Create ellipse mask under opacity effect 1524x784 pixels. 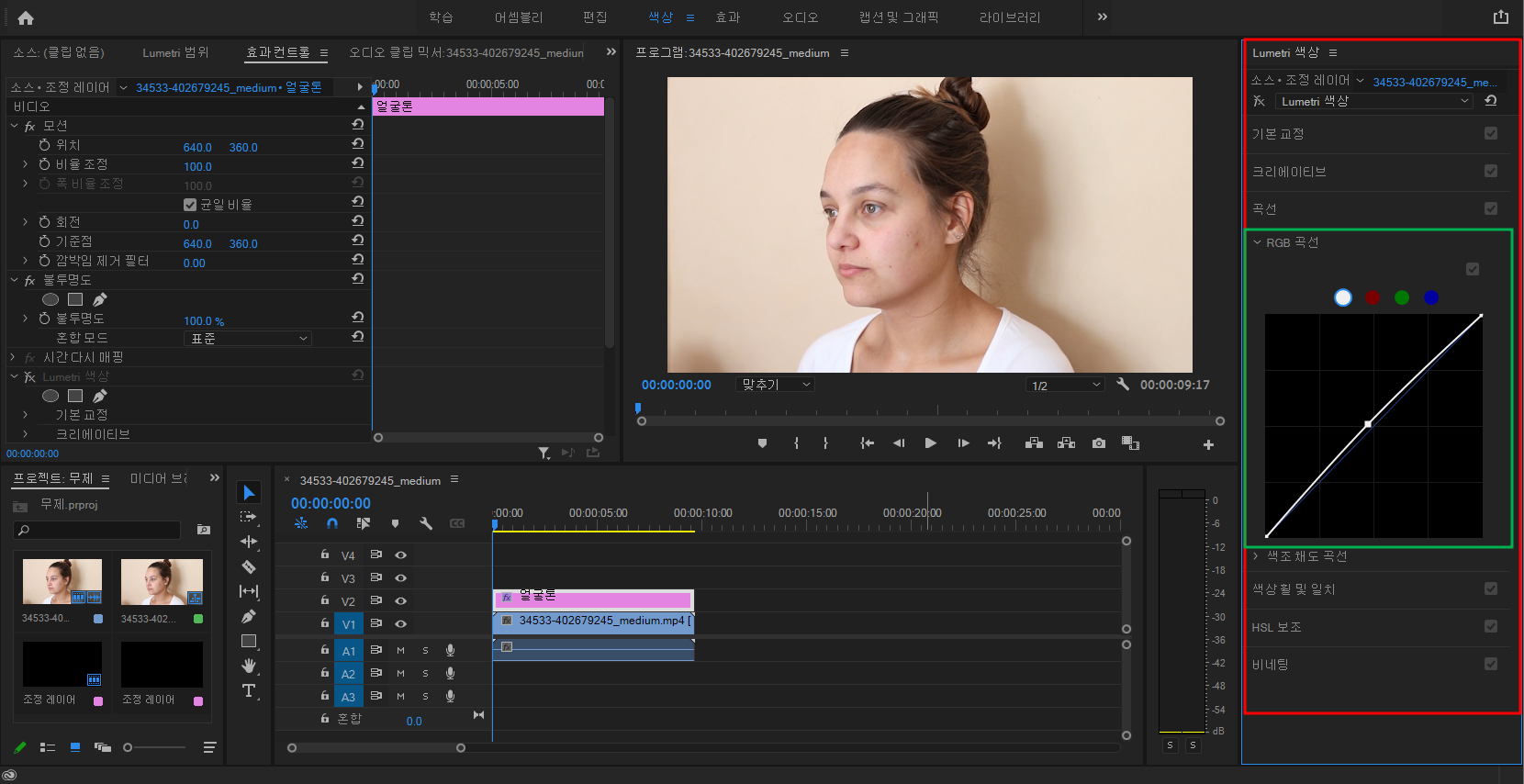[50, 299]
